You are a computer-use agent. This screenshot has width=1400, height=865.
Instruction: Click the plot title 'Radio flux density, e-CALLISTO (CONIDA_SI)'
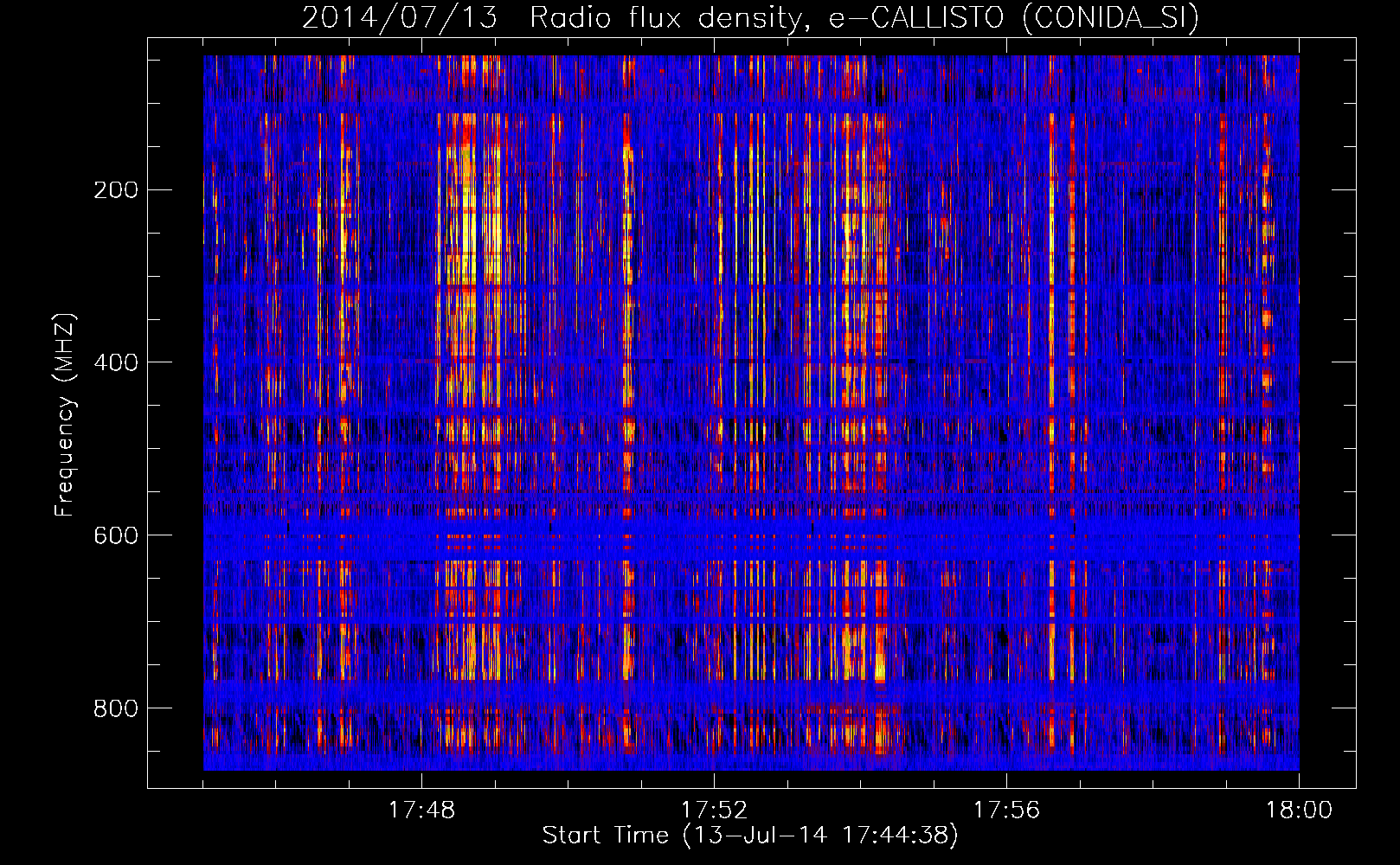tap(864, 18)
